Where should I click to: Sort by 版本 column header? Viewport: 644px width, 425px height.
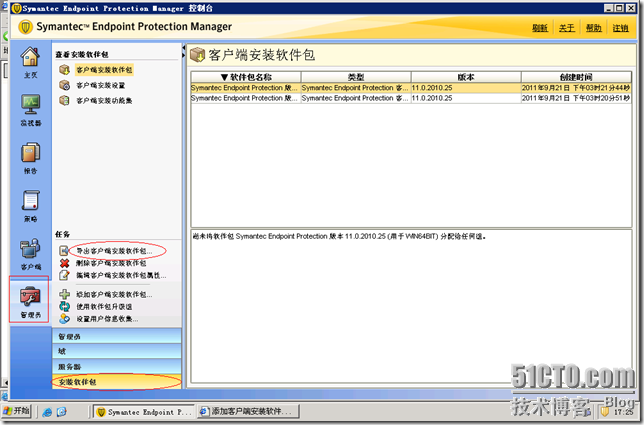tap(466, 77)
